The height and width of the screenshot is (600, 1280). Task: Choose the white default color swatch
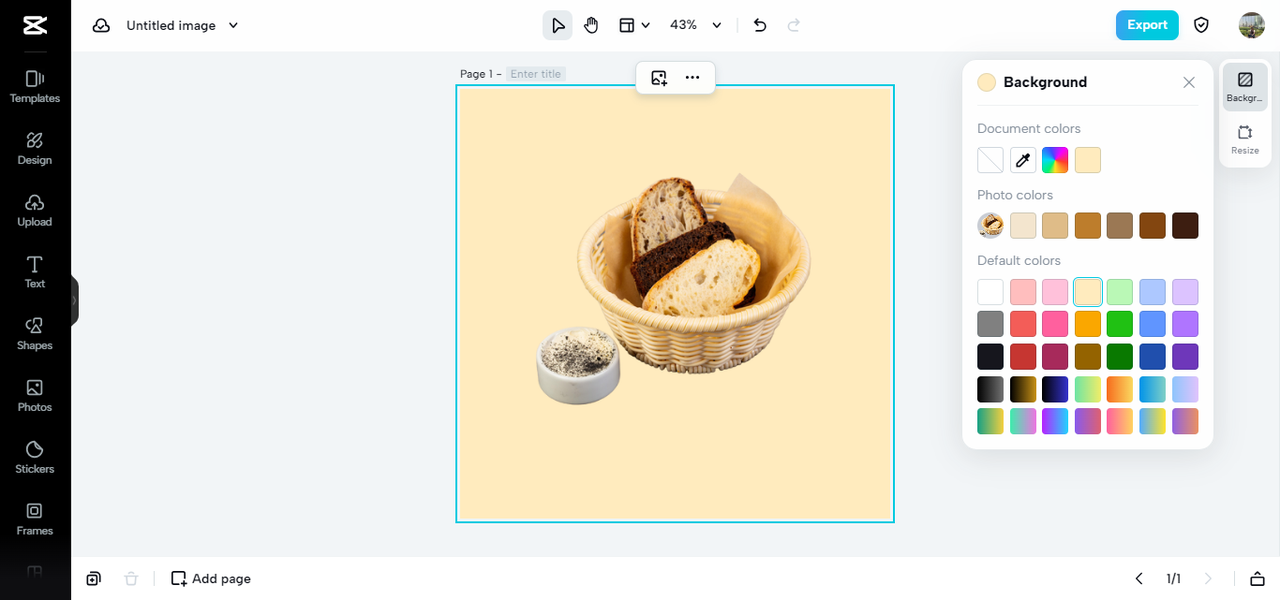coord(990,292)
